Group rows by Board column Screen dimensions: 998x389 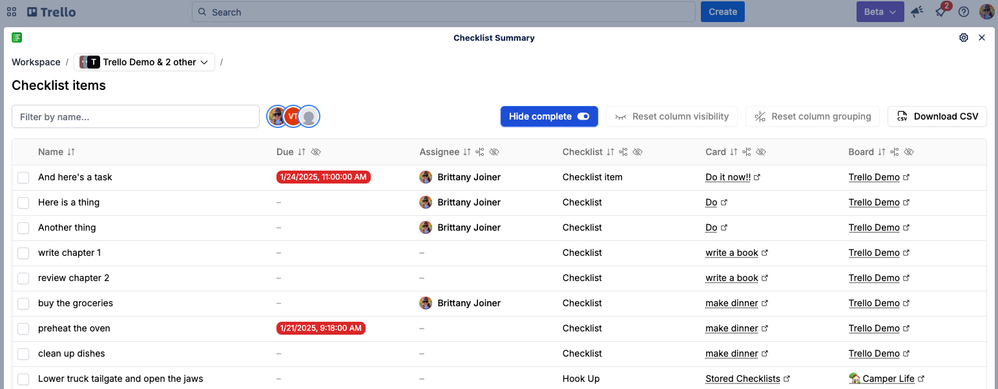click(895, 152)
